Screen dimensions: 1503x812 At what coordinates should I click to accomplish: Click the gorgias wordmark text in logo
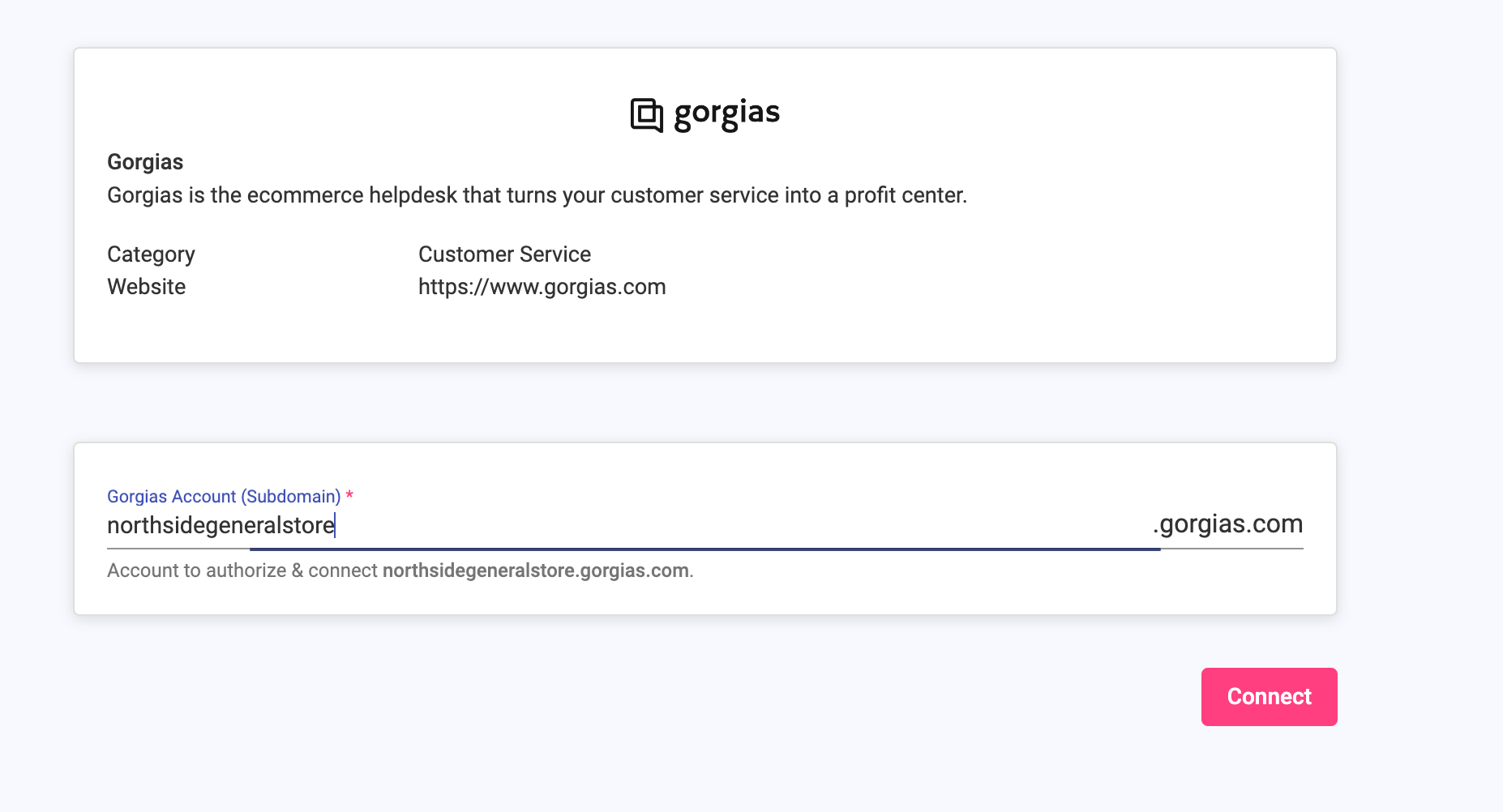pyautogui.click(x=726, y=114)
